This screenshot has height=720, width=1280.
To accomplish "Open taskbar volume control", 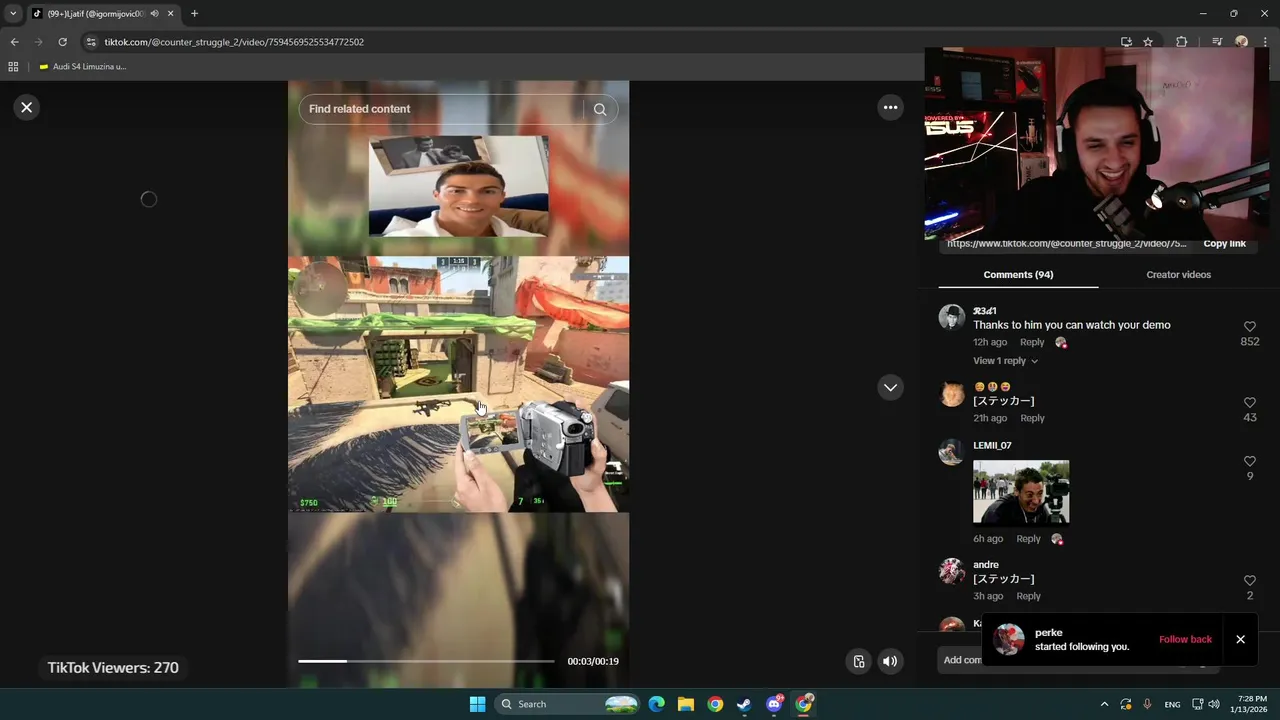I will (x=1214, y=704).
